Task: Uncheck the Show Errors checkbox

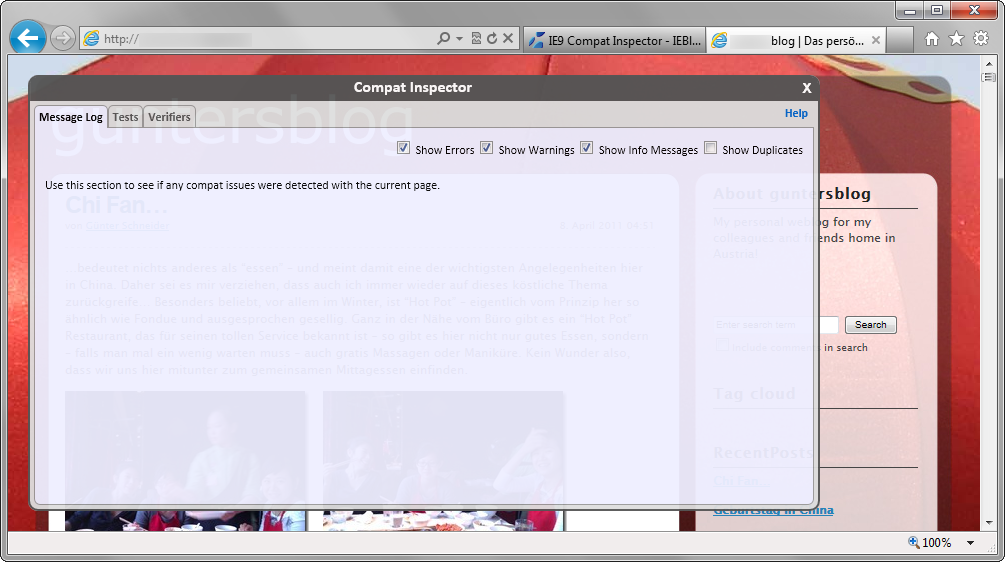Action: point(403,149)
